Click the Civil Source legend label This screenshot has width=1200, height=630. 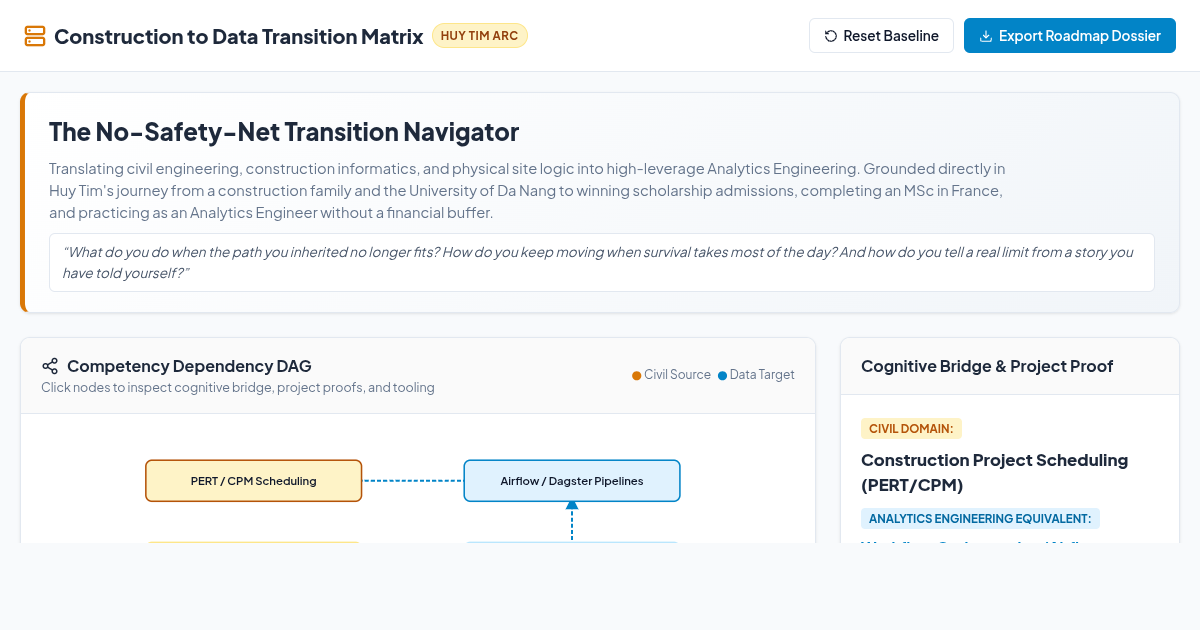click(x=677, y=375)
